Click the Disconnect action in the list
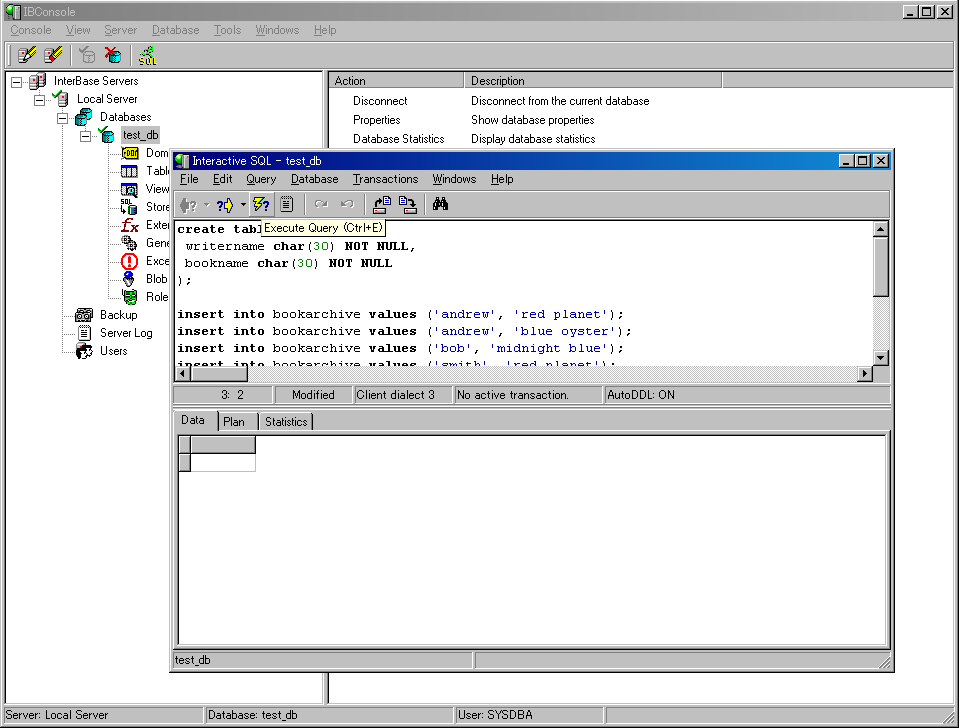 [380, 101]
